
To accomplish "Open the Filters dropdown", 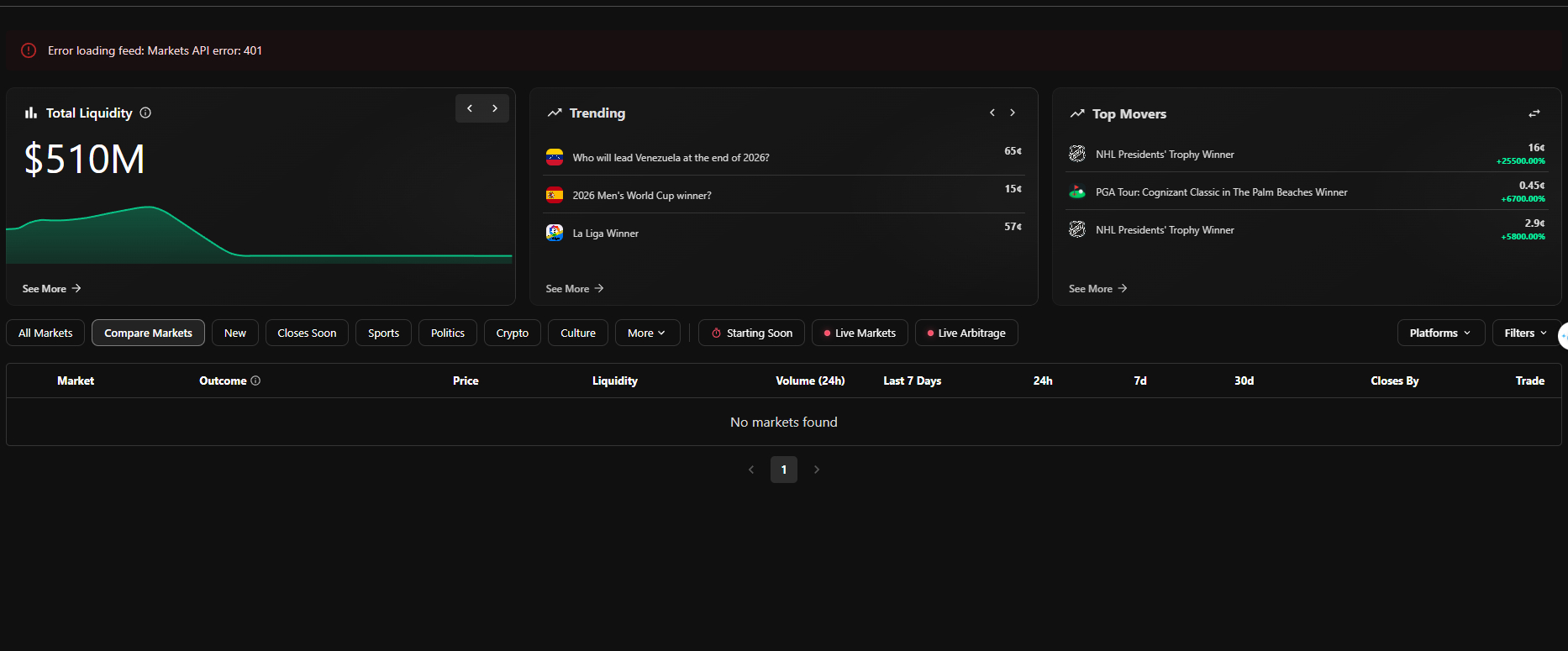I will tap(1524, 333).
